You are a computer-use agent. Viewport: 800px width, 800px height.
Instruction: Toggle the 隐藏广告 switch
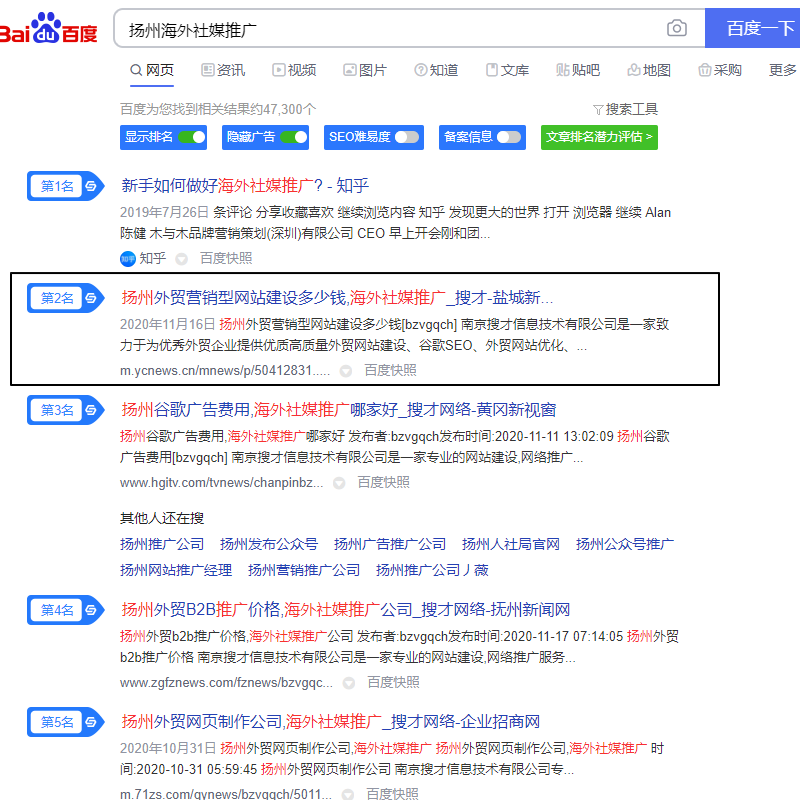[294, 137]
